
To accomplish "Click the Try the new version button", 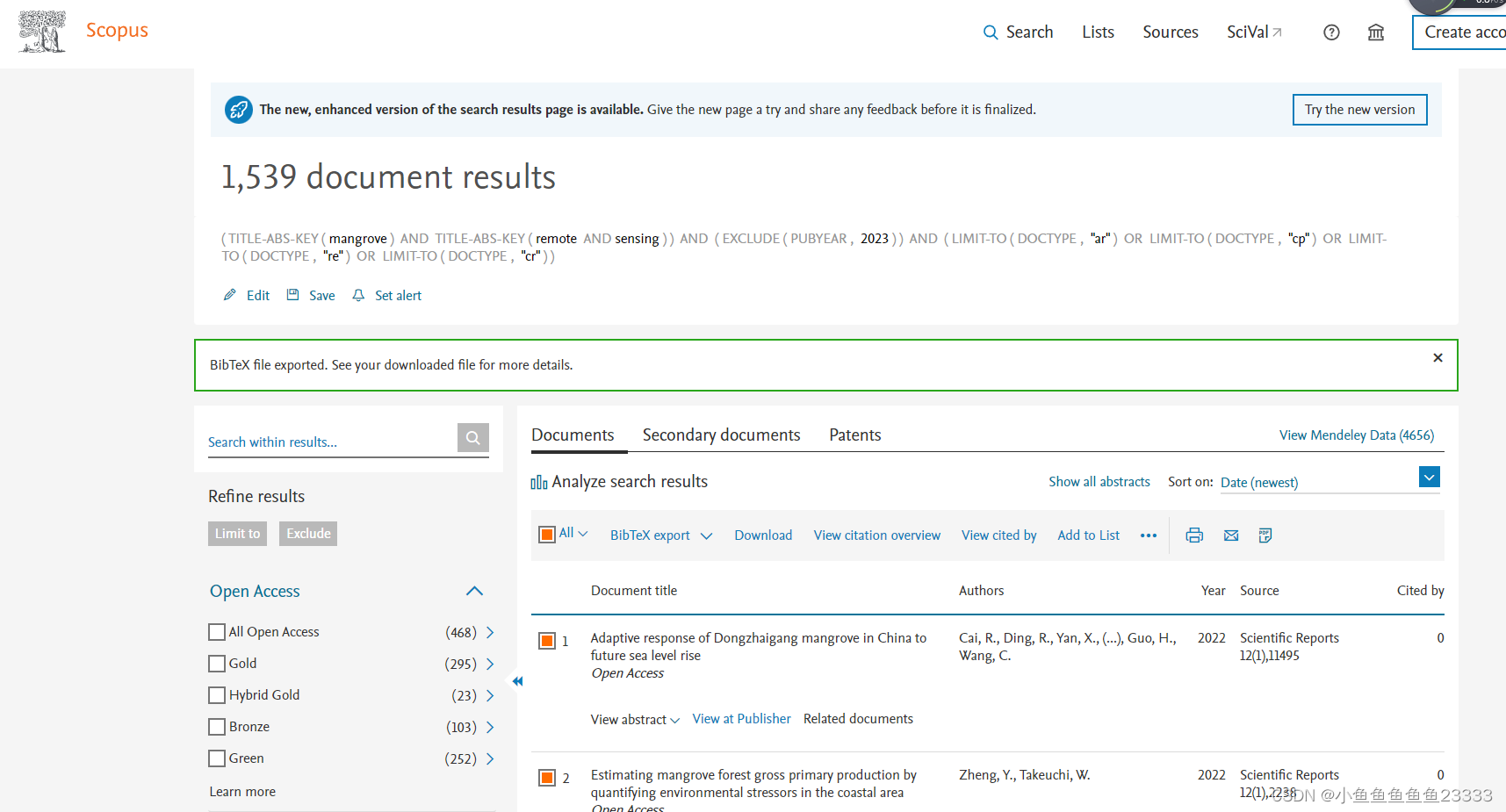I will click(x=1359, y=109).
